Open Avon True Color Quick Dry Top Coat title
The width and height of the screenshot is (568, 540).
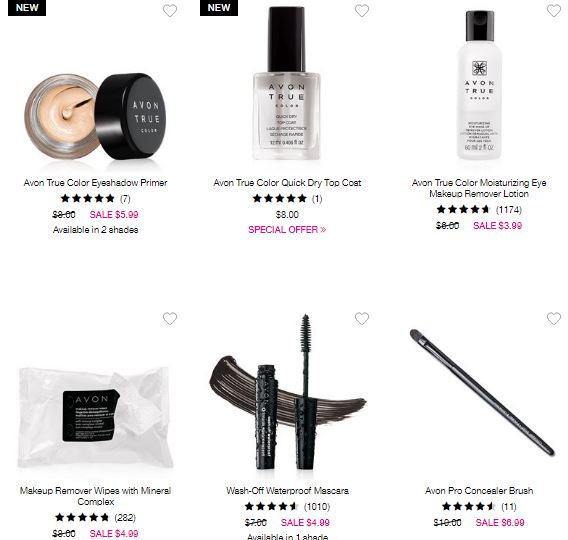click(287, 183)
